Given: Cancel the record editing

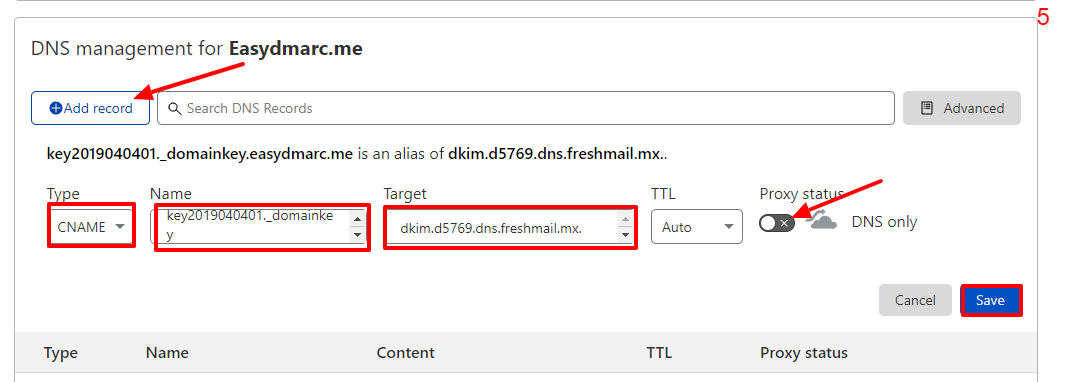Looking at the screenshot, I should point(915,300).
